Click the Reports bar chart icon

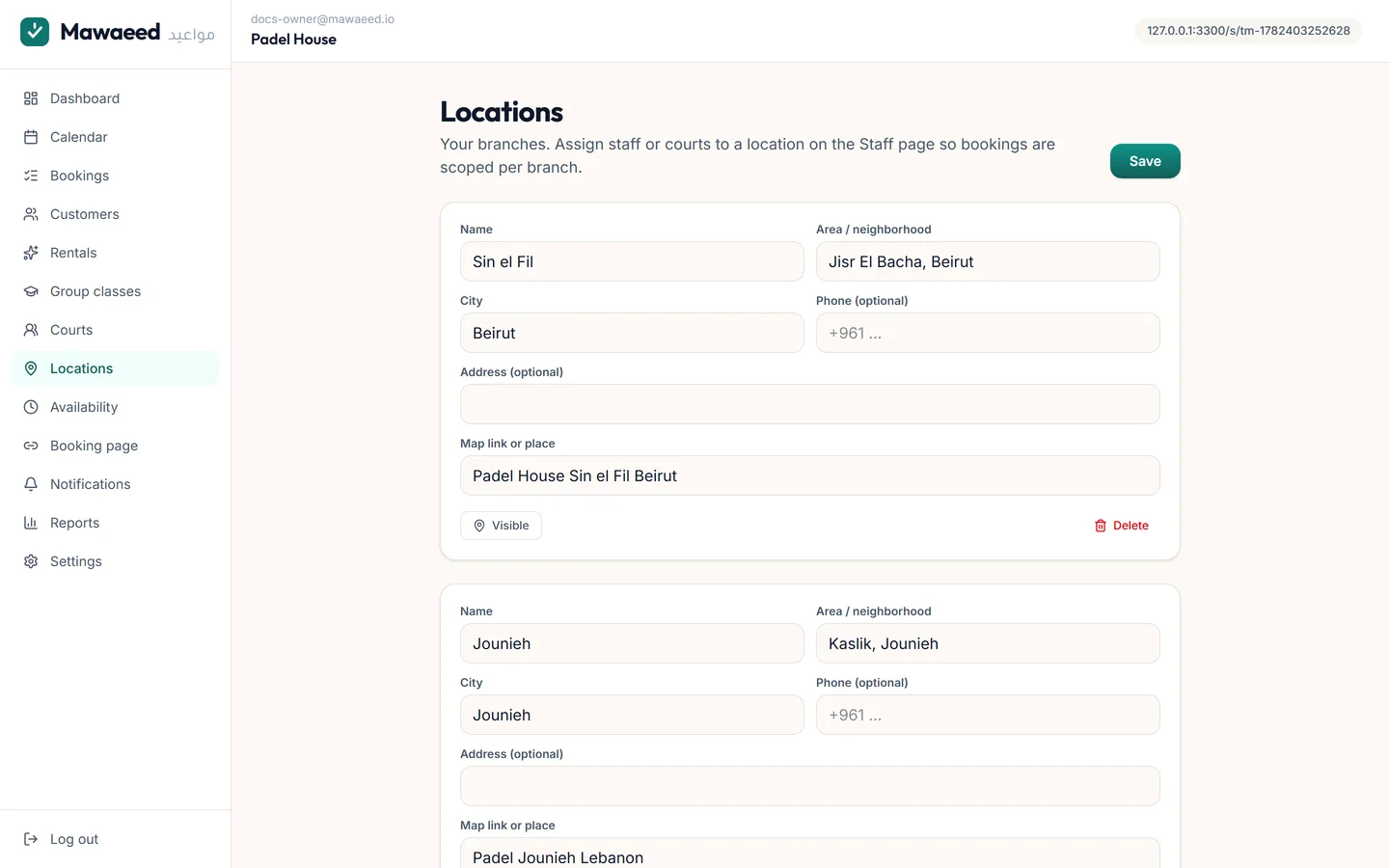(31, 523)
